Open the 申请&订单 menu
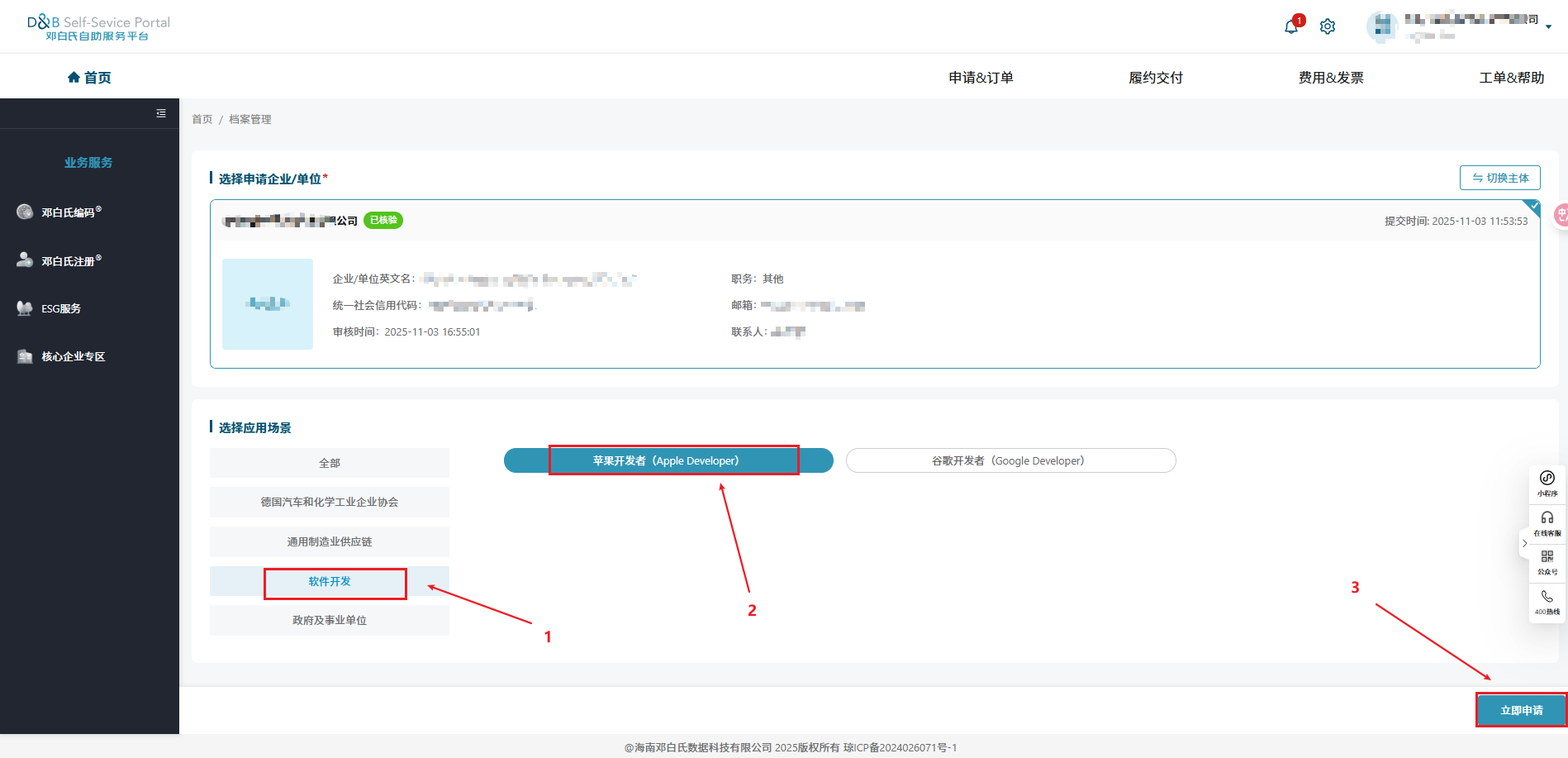The image size is (1568, 758). click(981, 78)
